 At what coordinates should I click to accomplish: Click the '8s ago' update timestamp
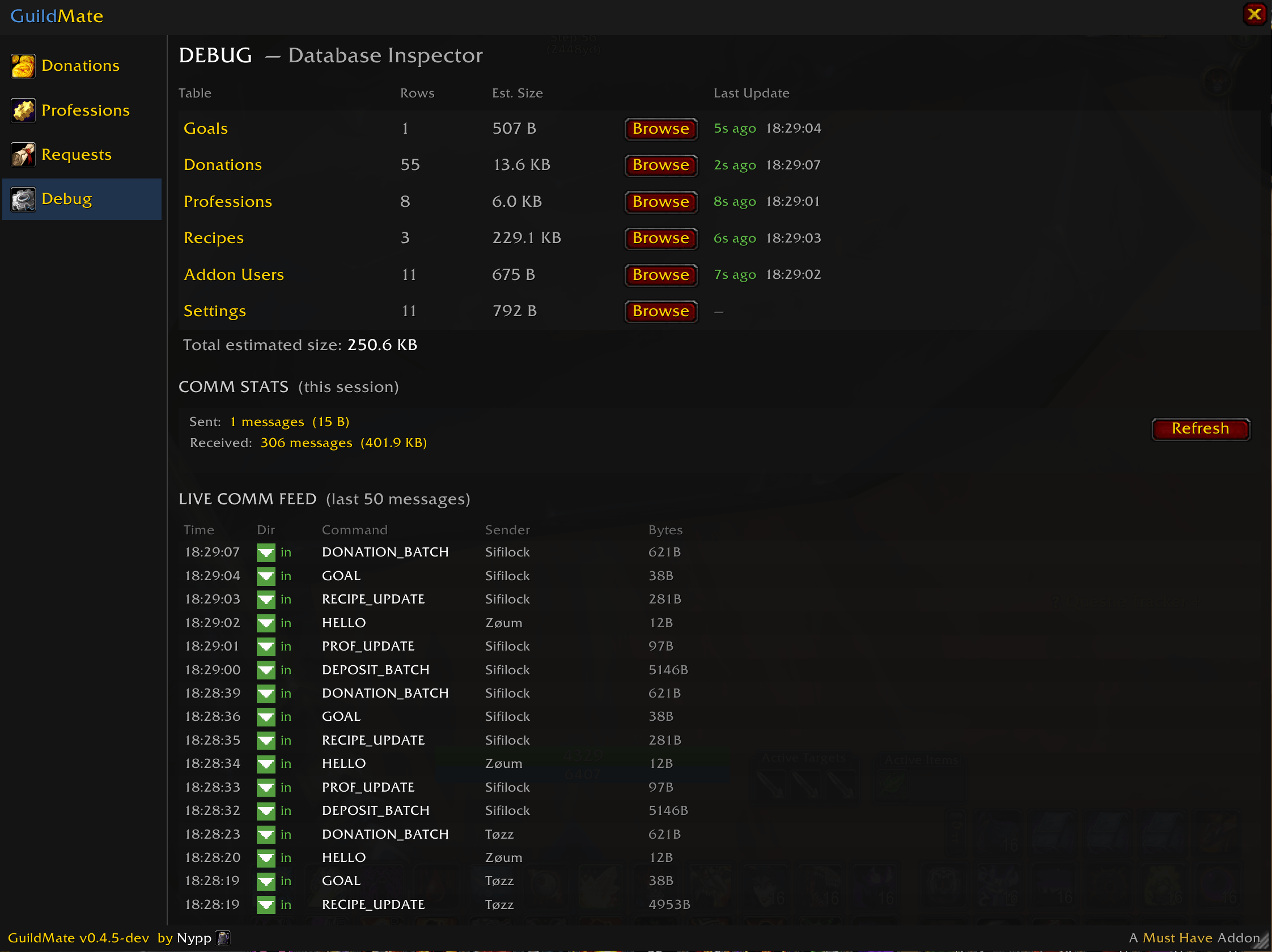(x=734, y=202)
